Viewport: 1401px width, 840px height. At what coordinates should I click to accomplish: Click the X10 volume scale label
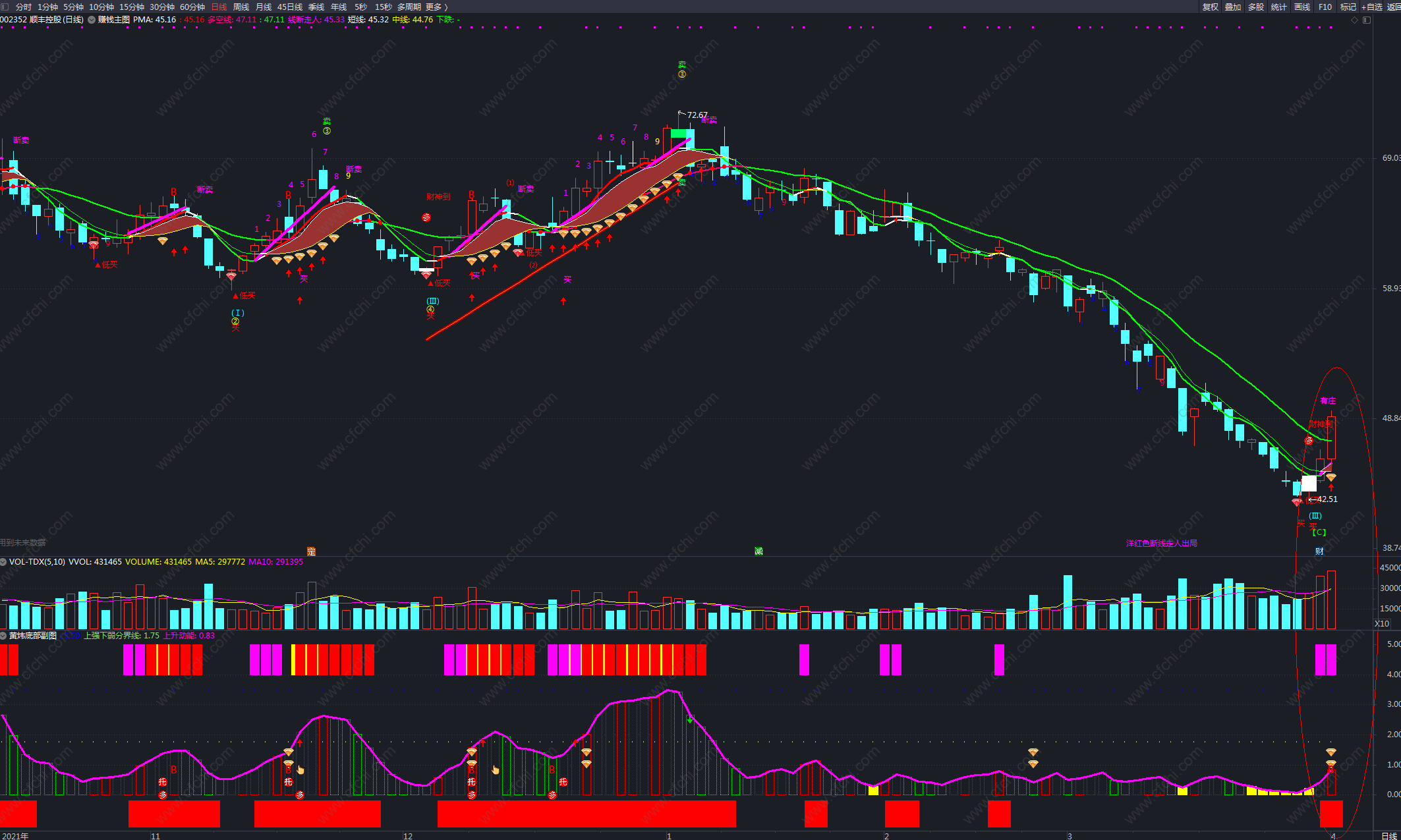(1381, 623)
